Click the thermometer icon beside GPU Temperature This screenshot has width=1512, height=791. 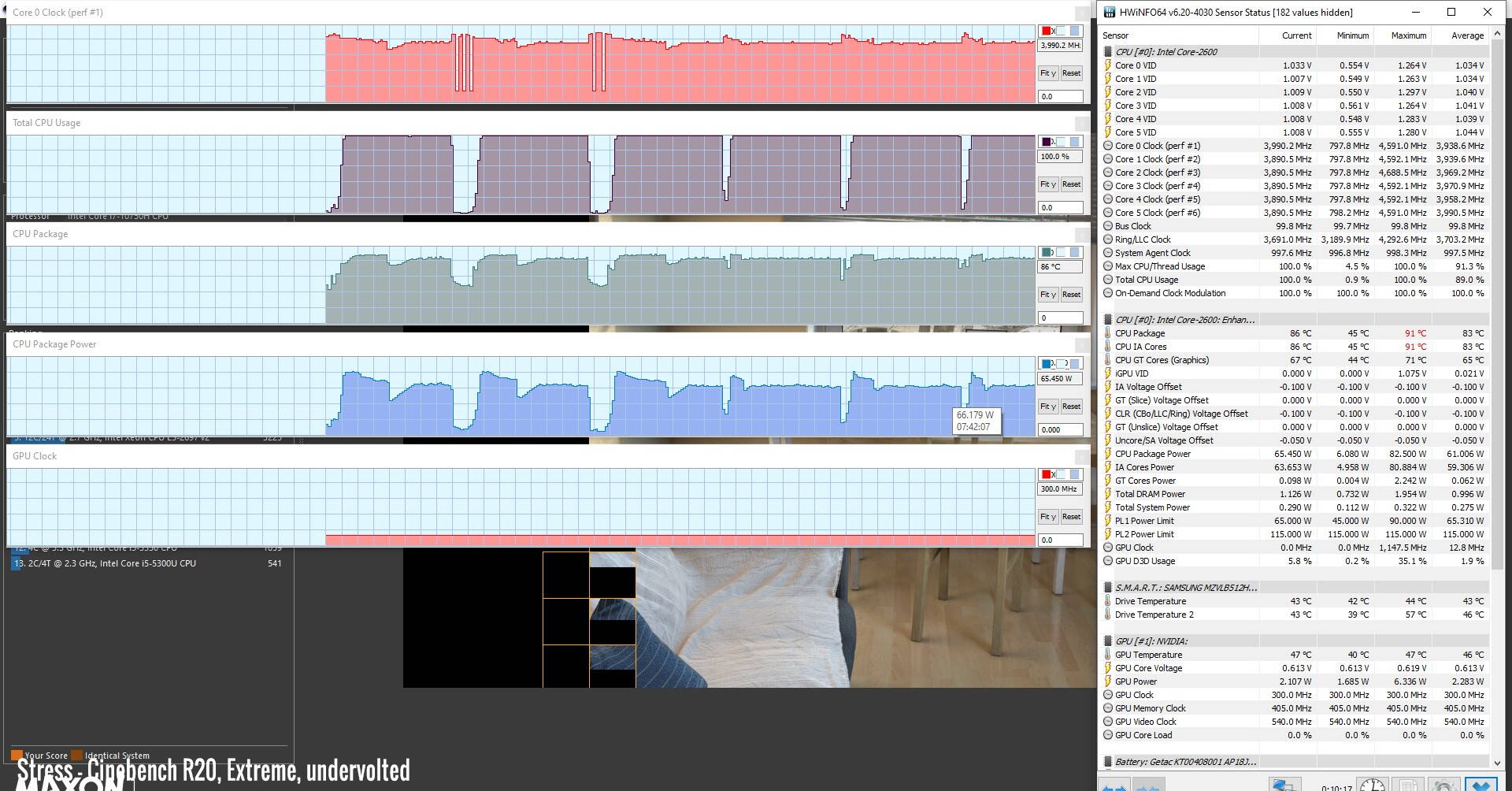pyautogui.click(x=1108, y=655)
